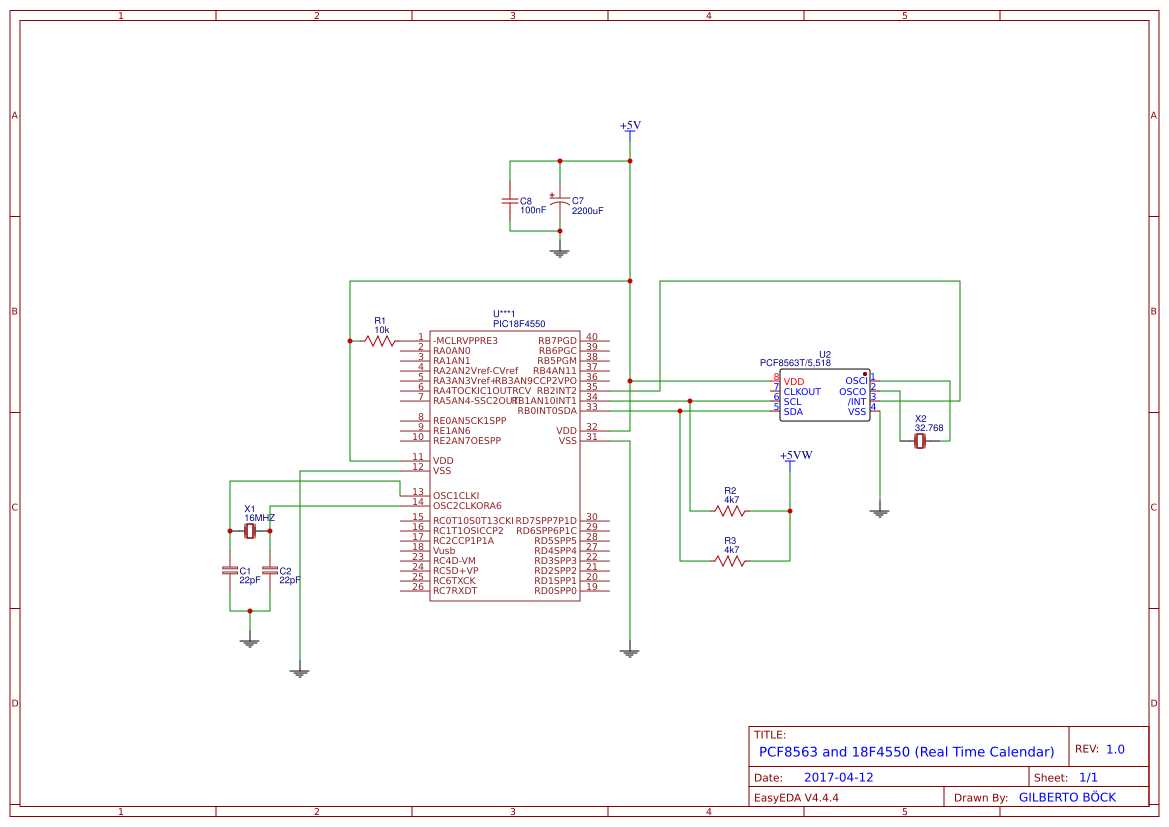
Task: Select the ground symbol below C1 and C2
Action: (x=250, y=641)
